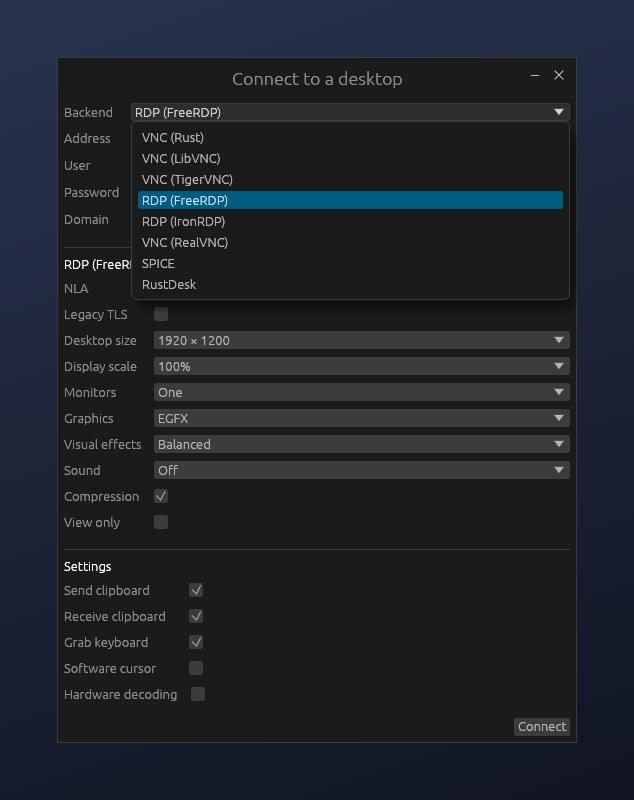Open the Graphics EGFX dropdown

pyautogui.click(x=362, y=418)
